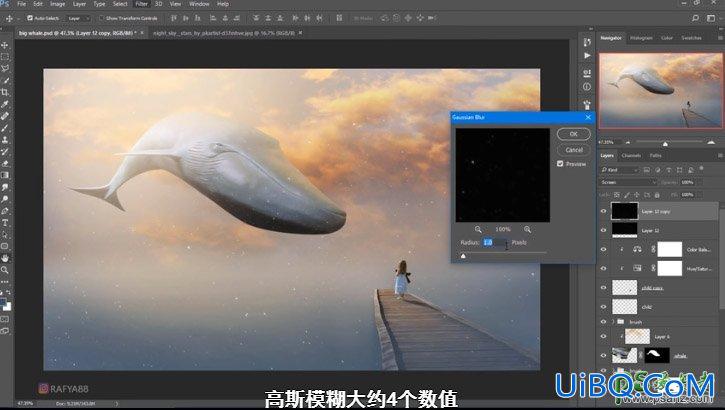Viewport: 725px width, 410px height.
Task: Click the pixel layer filter icon
Action: click(x=646, y=170)
